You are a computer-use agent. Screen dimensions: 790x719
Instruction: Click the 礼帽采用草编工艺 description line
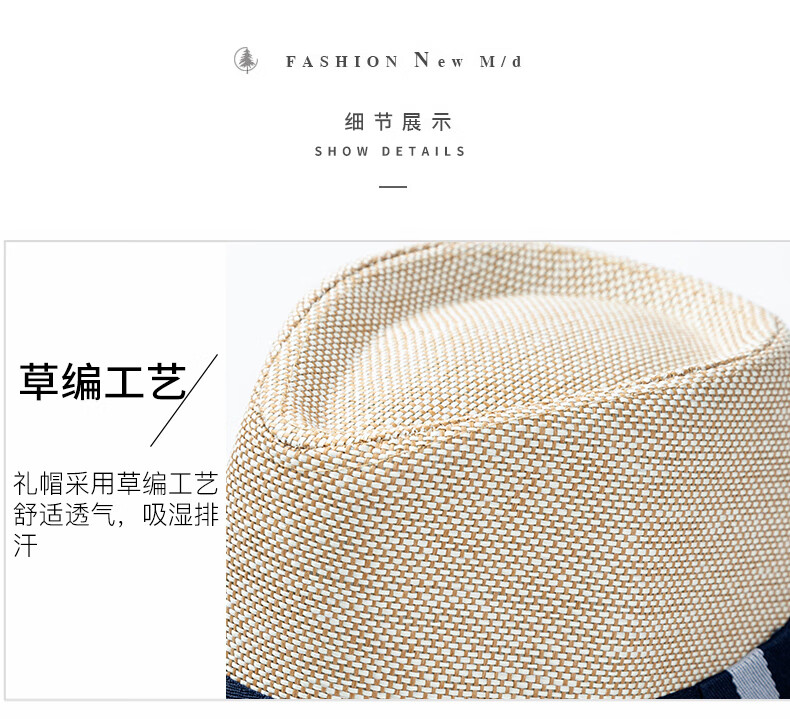(115, 484)
